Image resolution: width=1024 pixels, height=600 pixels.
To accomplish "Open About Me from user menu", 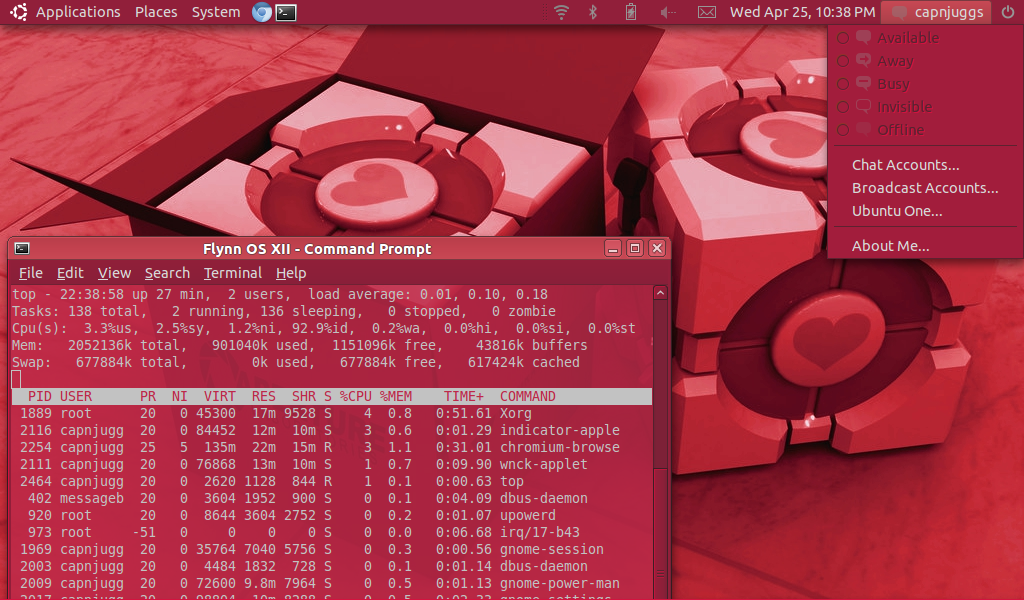I will 890,245.
